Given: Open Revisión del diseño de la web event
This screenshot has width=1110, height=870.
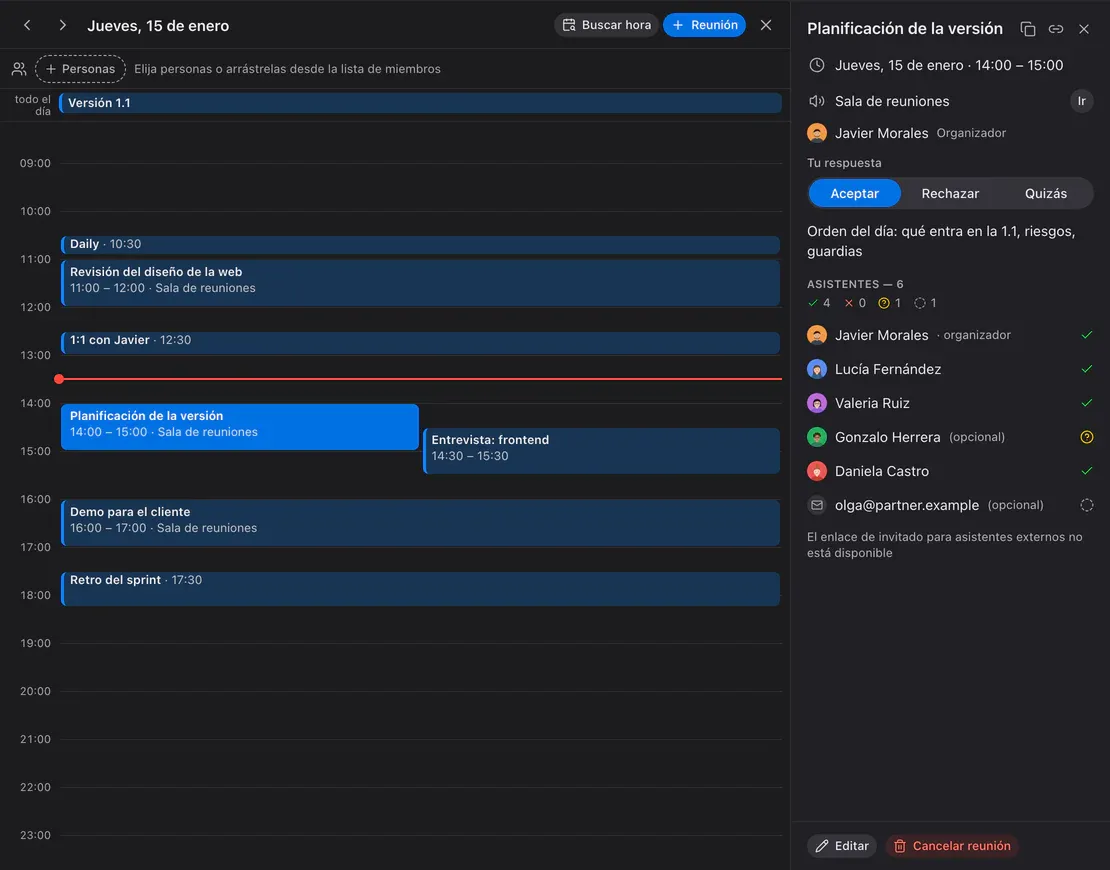Looking at the screenshot, I should tap(420, 282).
